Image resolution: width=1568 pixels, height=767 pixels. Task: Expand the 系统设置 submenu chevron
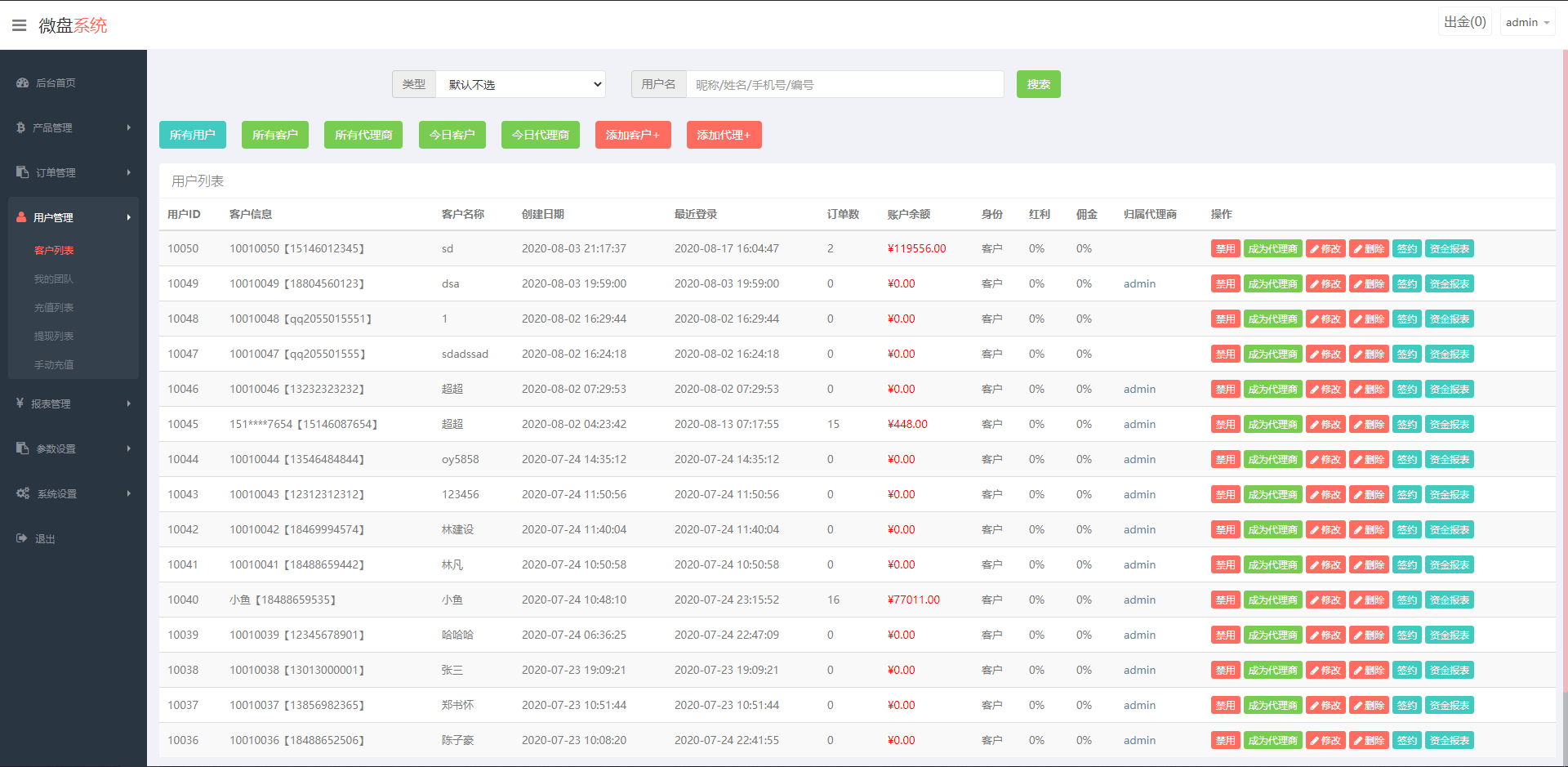[128, 493]
